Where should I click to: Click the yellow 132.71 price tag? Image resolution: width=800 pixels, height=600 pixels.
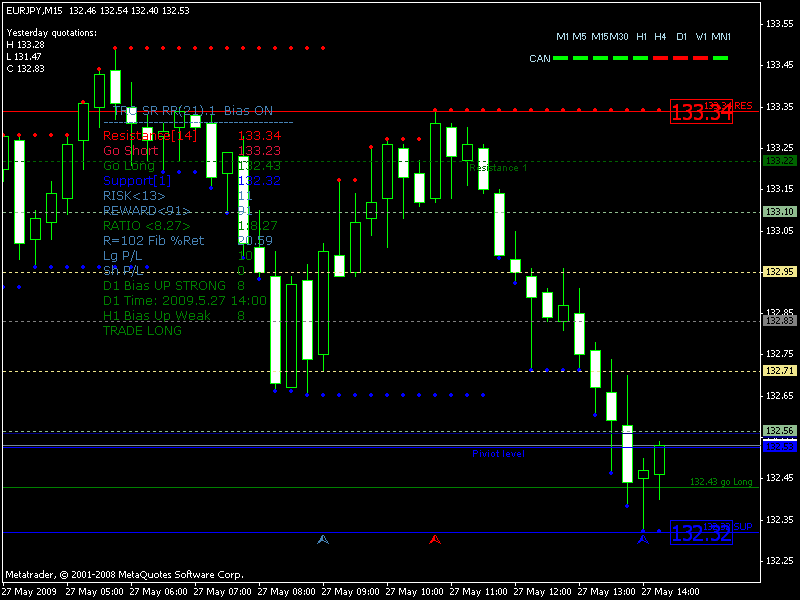(780, 370)
